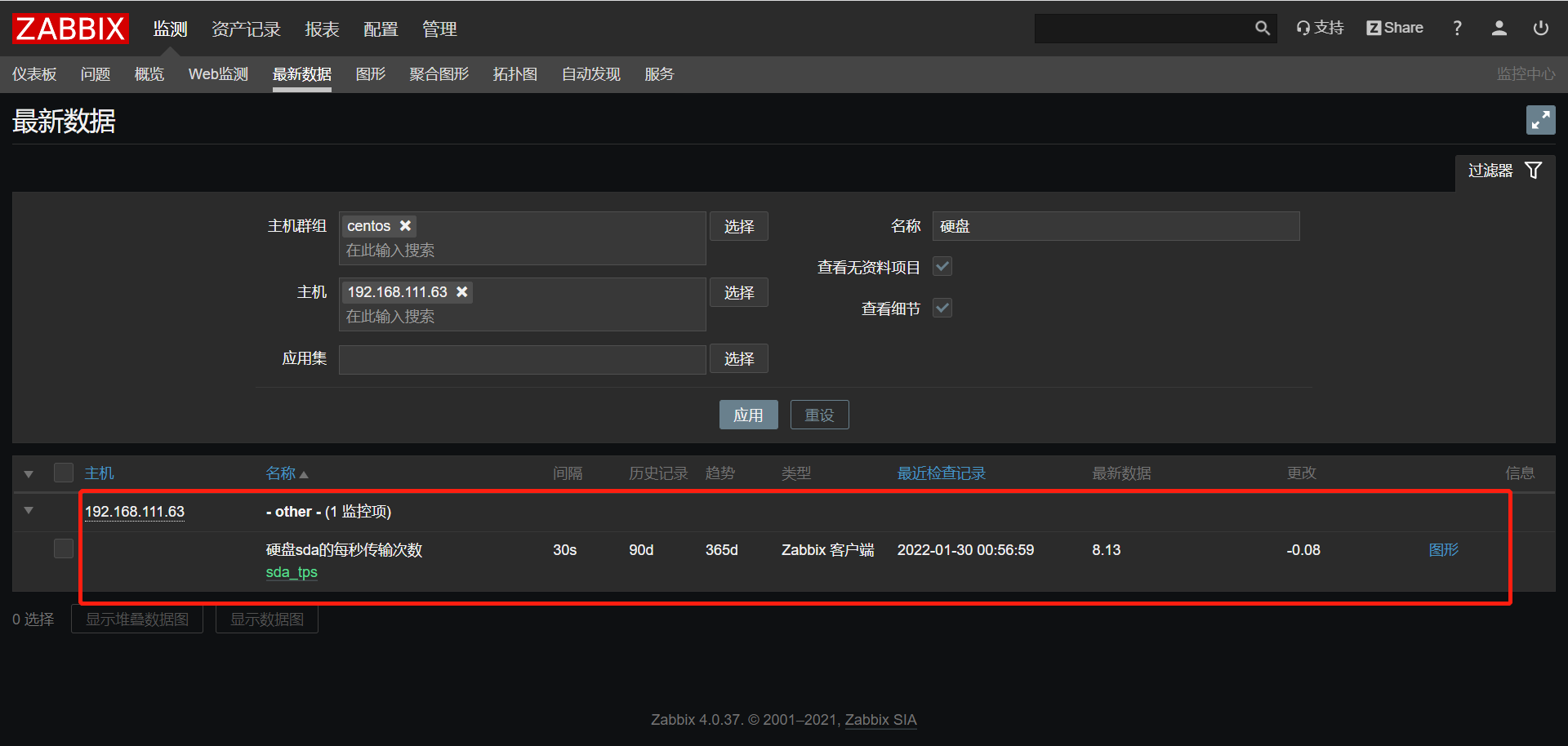Click the 8.13 latest value
The image size is (1568, 746).
tap(1107, 550)
